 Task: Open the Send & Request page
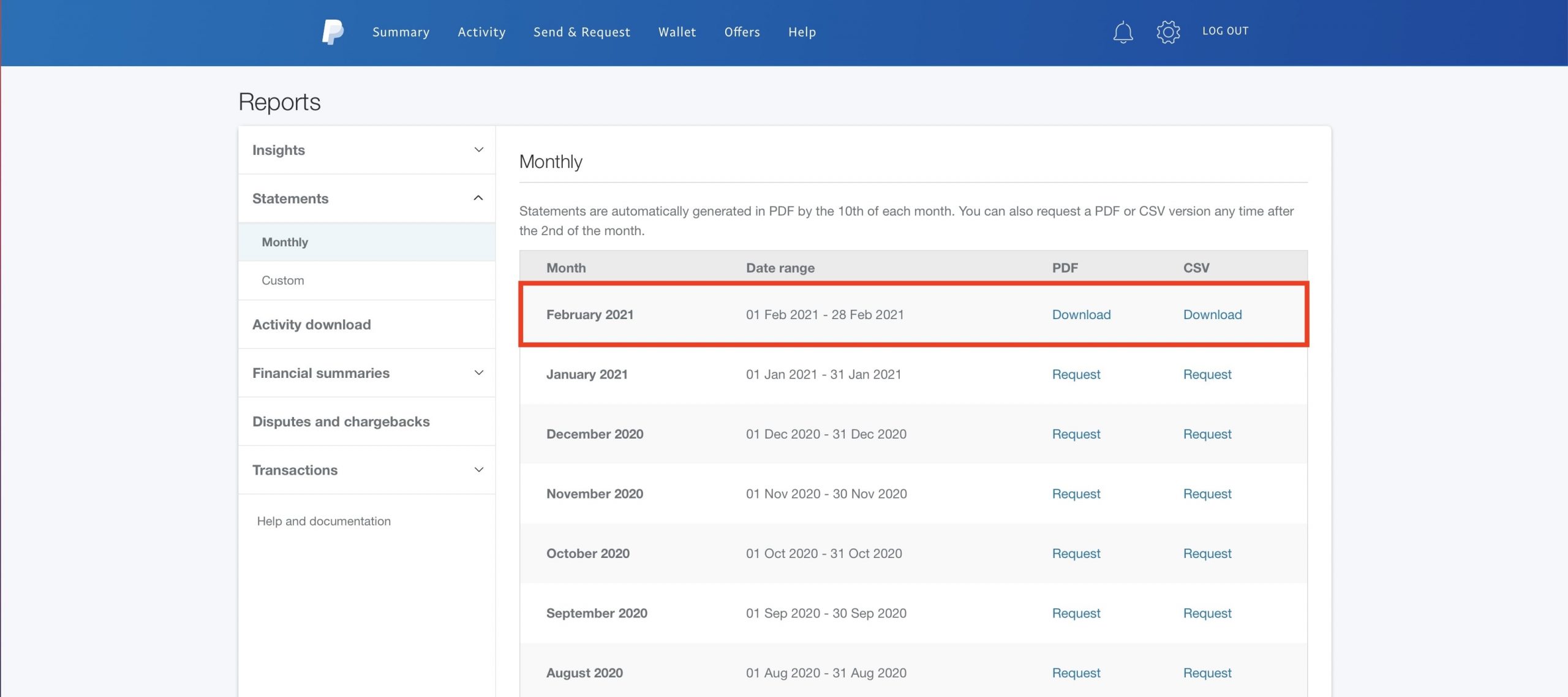click(x=581, y=32)
